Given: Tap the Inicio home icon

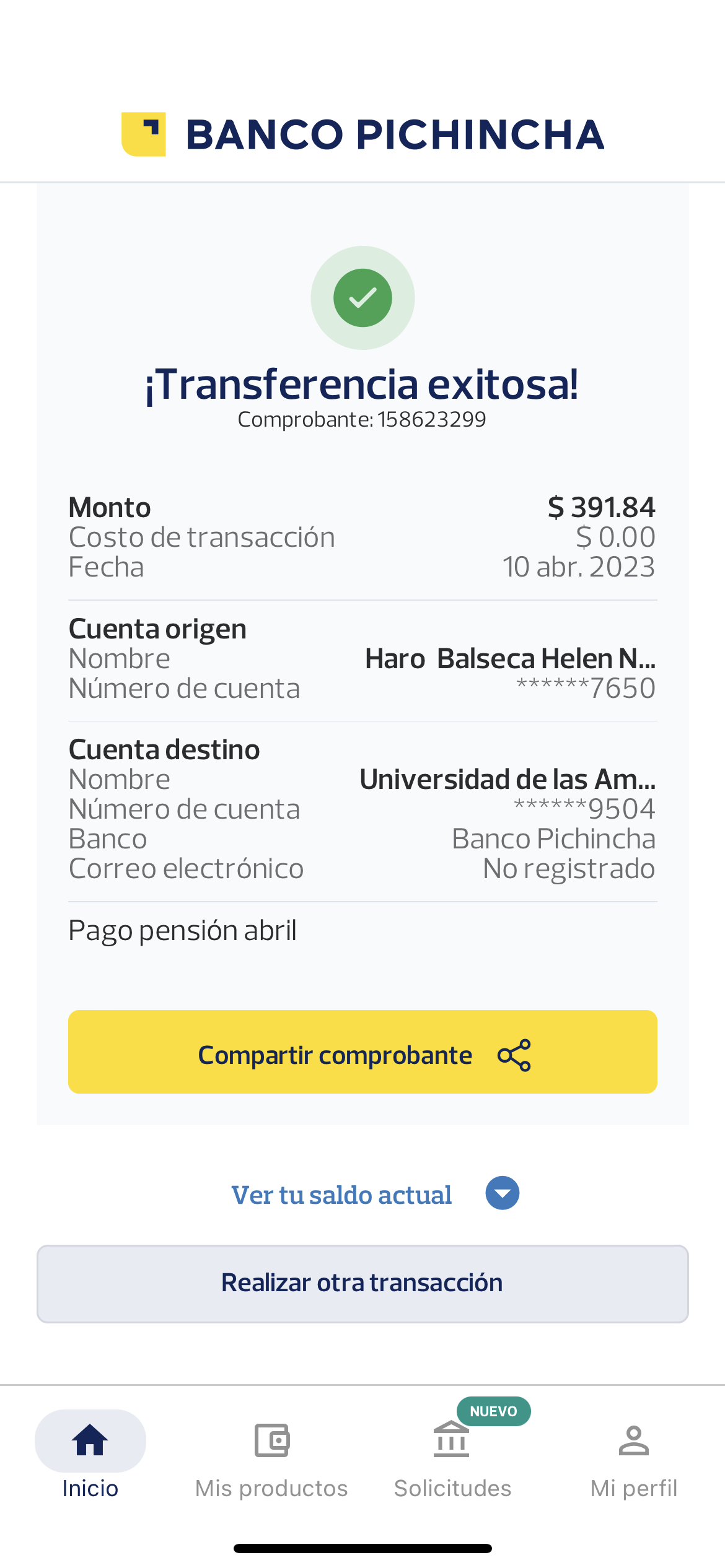Looking at the screenshot, I should tap(90, 1440).
